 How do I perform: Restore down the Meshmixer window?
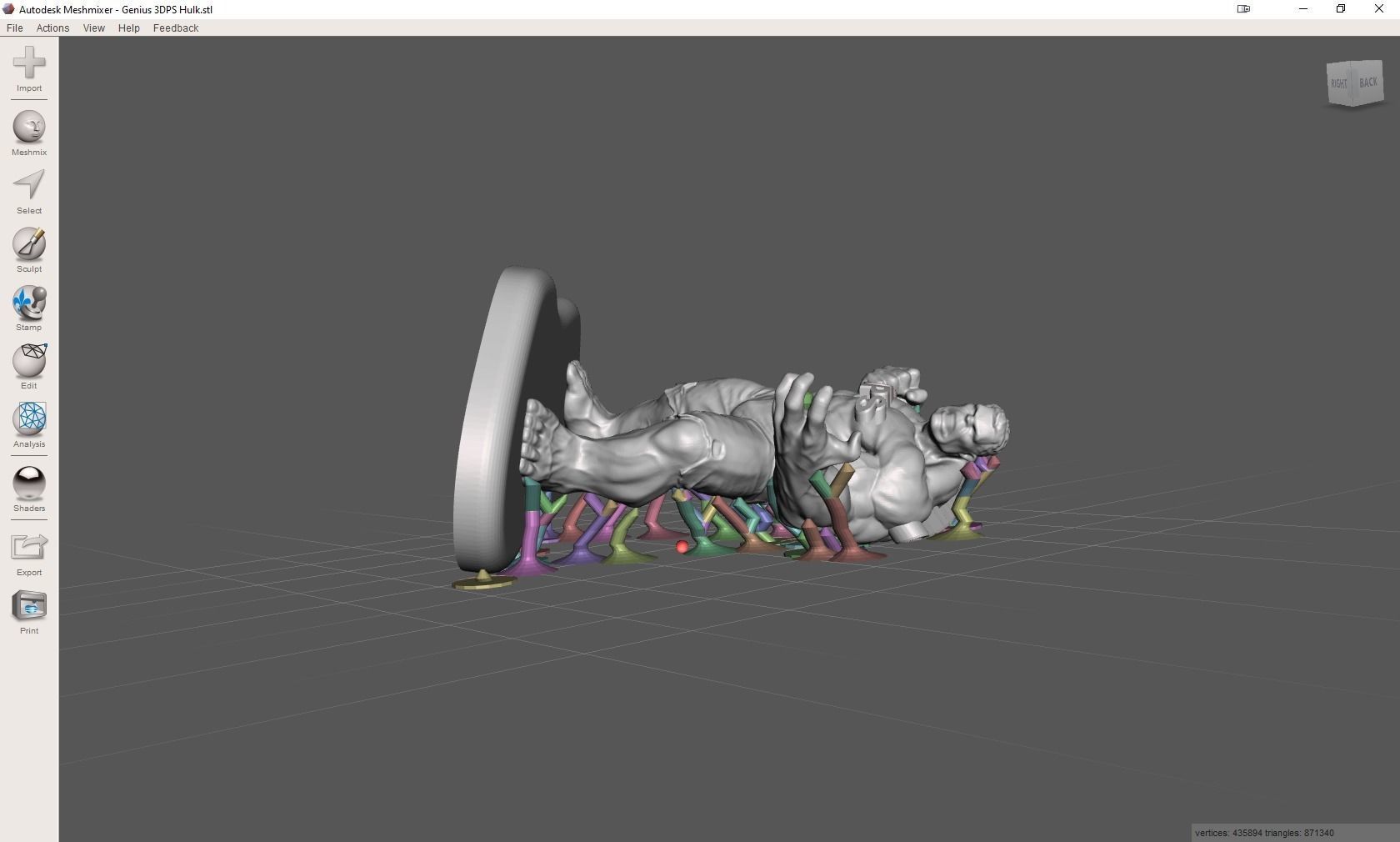1341,9
